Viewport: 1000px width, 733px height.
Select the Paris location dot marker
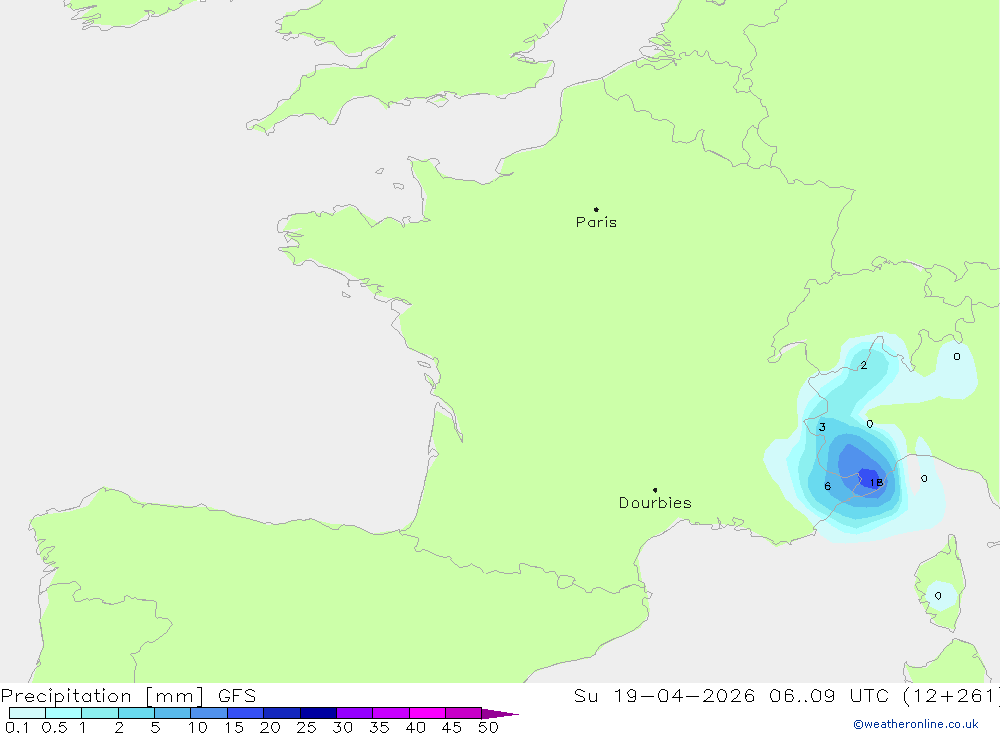coord(596,209)
